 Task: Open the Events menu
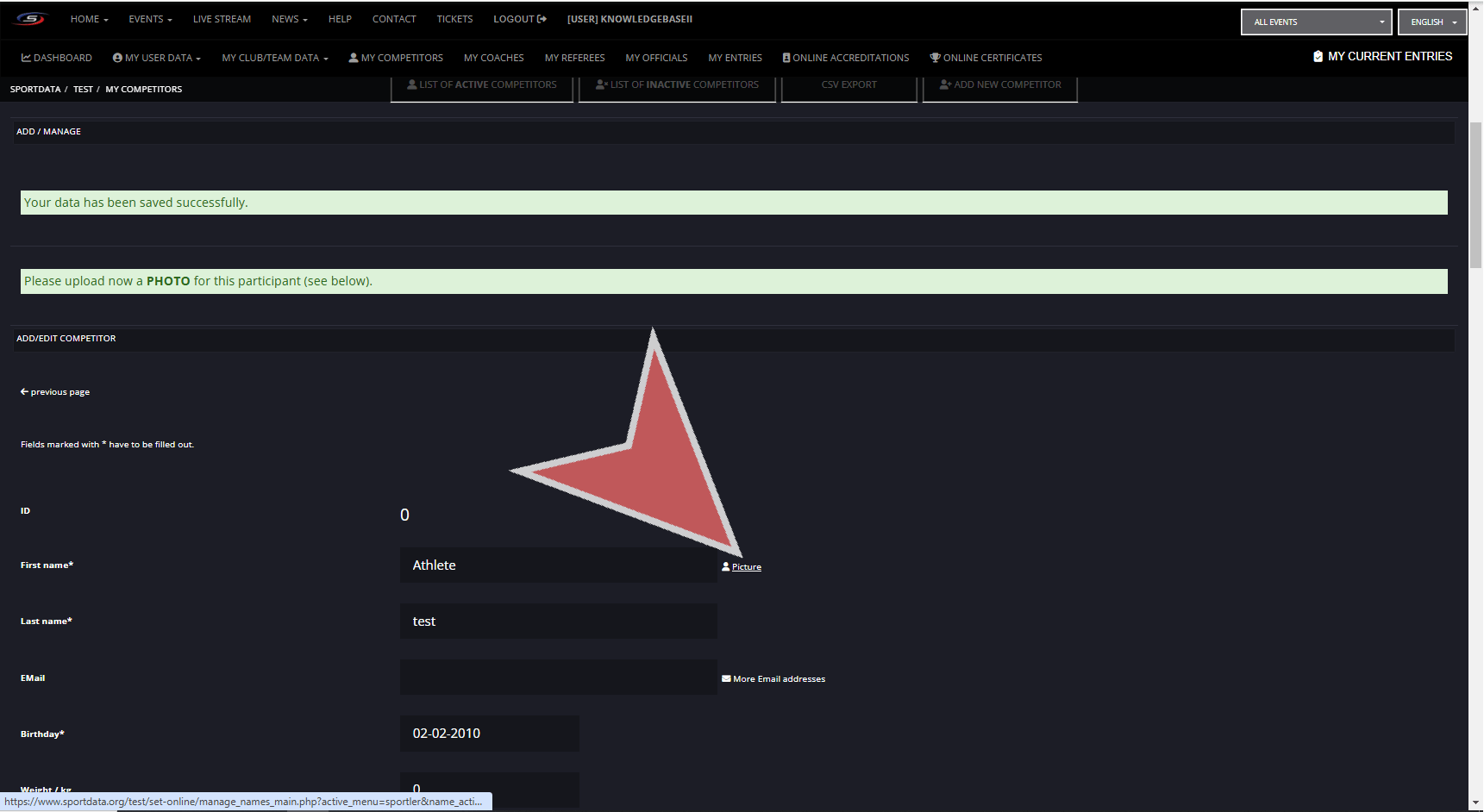click(150, 19)
